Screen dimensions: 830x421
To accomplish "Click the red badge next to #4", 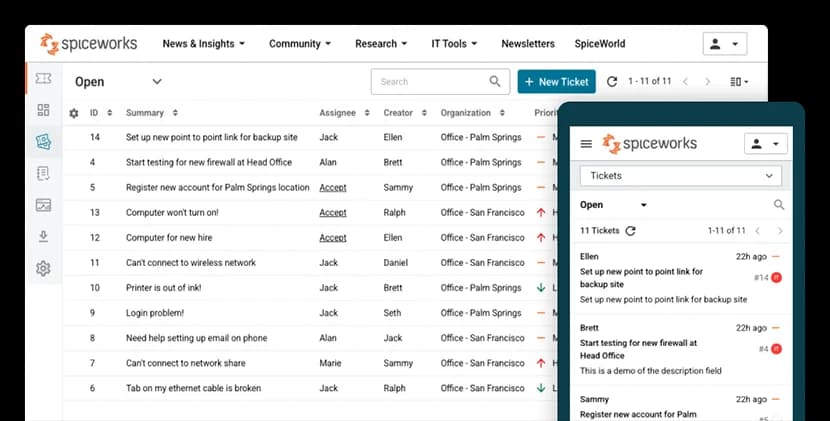I will [x=777, y=348].
